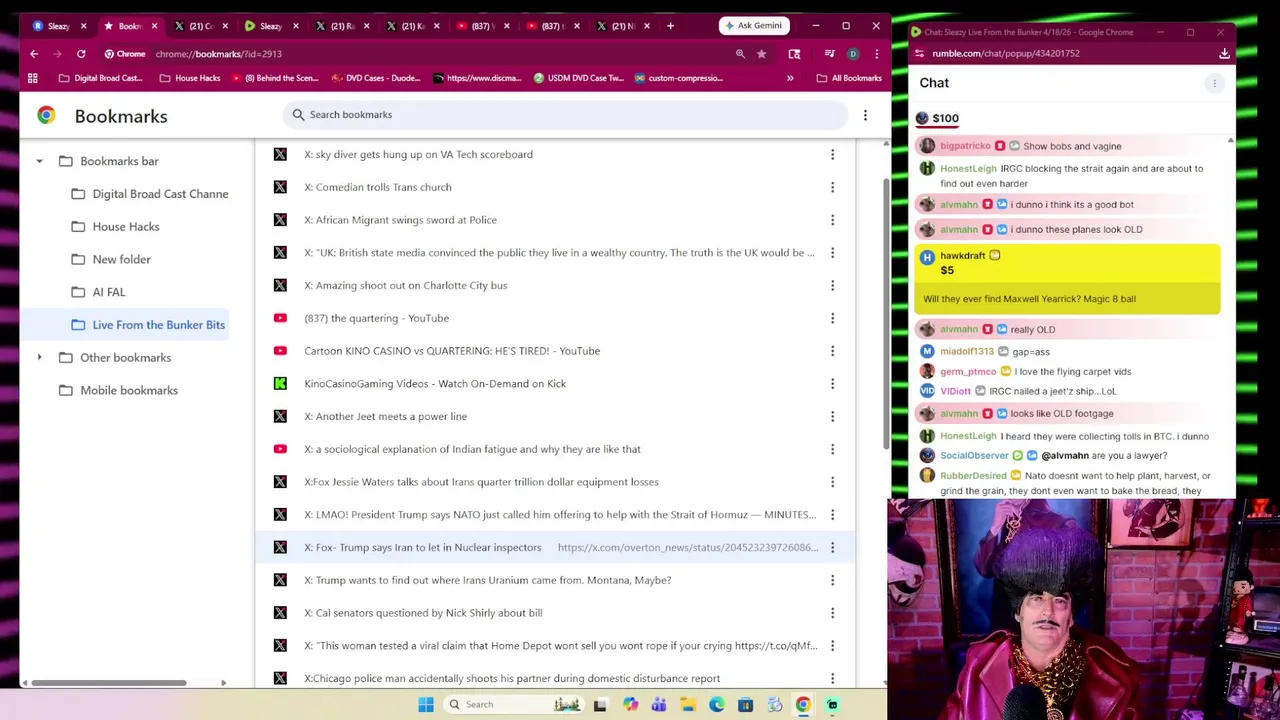
Task: Open File Explorer from the taskbar
Action: 688,705
